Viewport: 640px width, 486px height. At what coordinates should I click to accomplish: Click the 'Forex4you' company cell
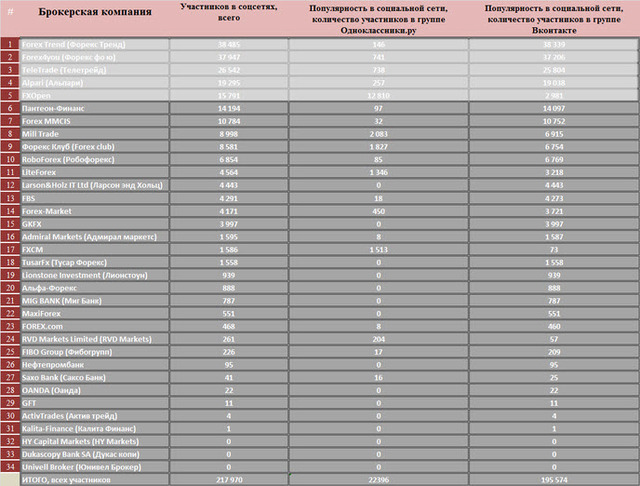(95, 57)
